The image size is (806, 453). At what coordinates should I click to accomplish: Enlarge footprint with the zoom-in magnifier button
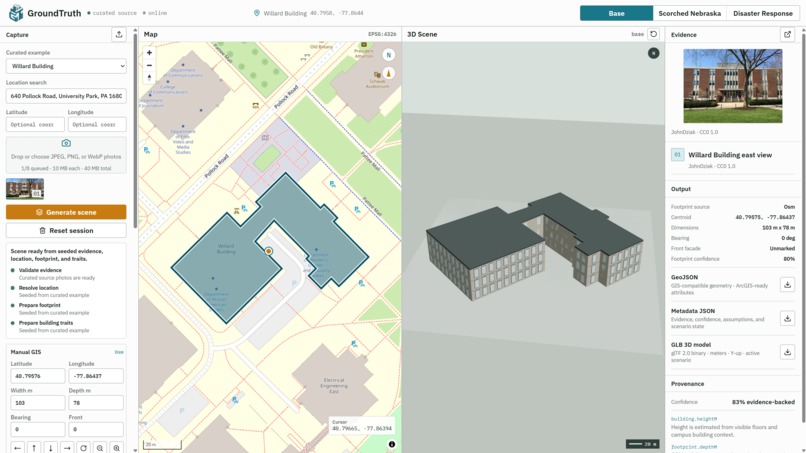tap(117, 448)
